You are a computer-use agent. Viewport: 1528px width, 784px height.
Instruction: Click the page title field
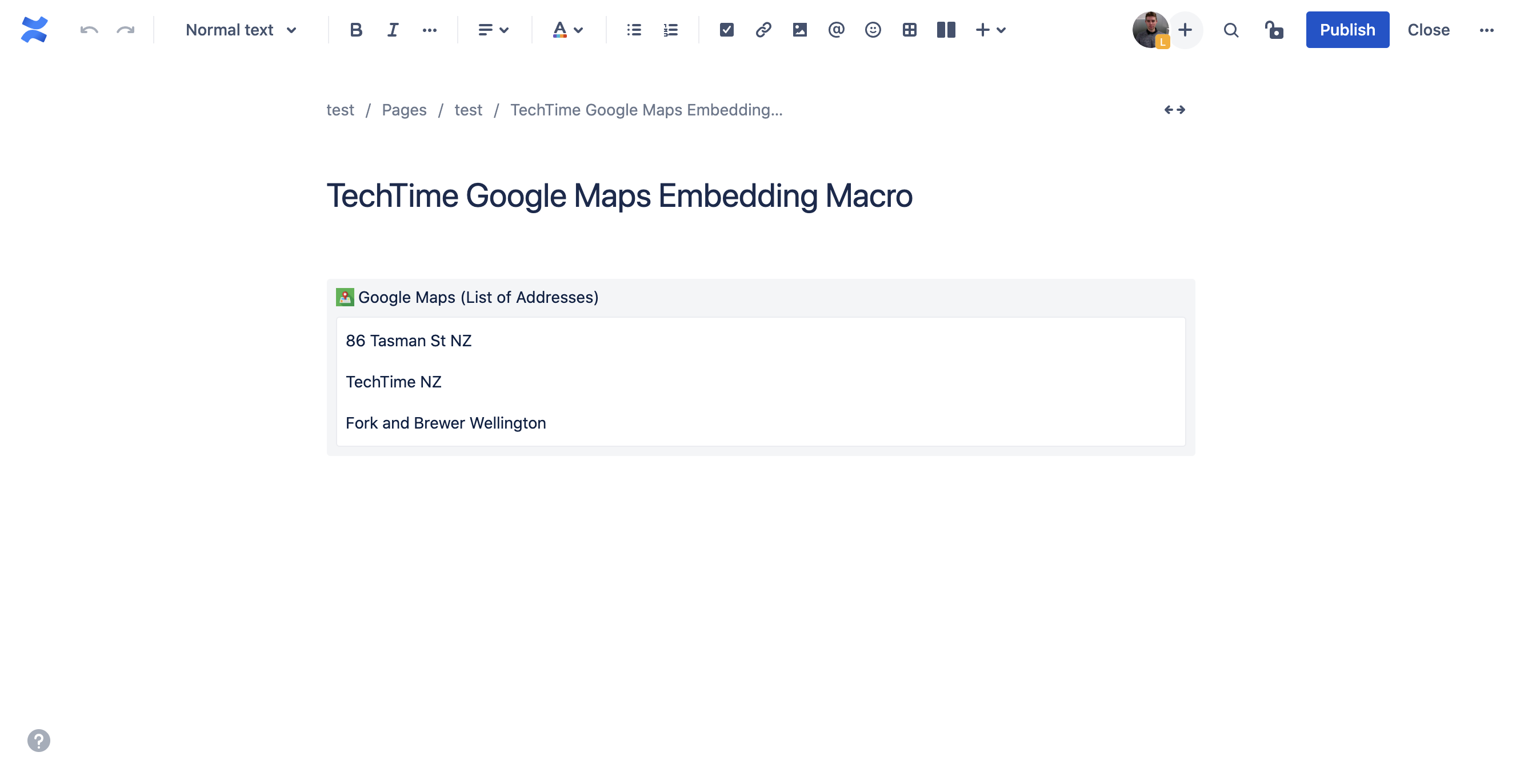tap(619, 195)
